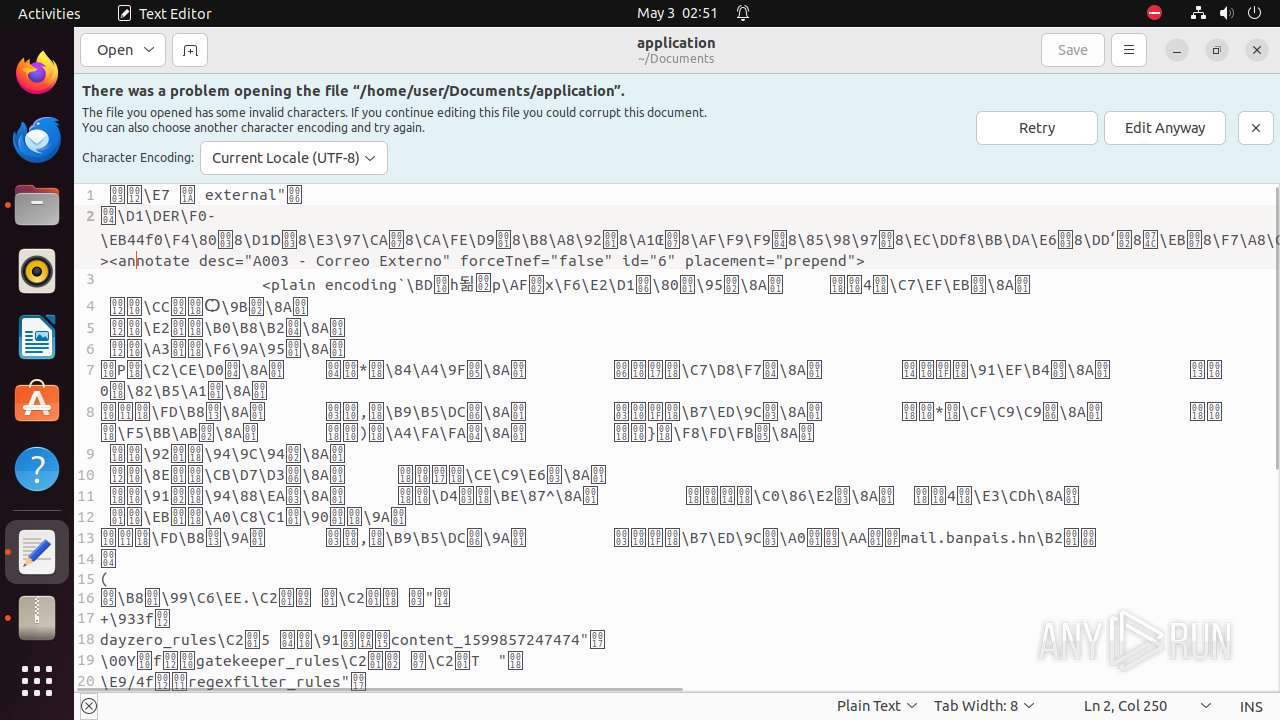Open Ubuntu Software store icon
Viewport: 1280px width, 720px height.
click(37, 403)
